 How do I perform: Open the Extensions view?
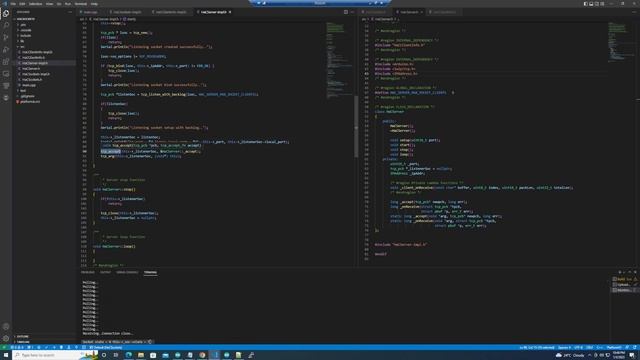coord(6,62)
